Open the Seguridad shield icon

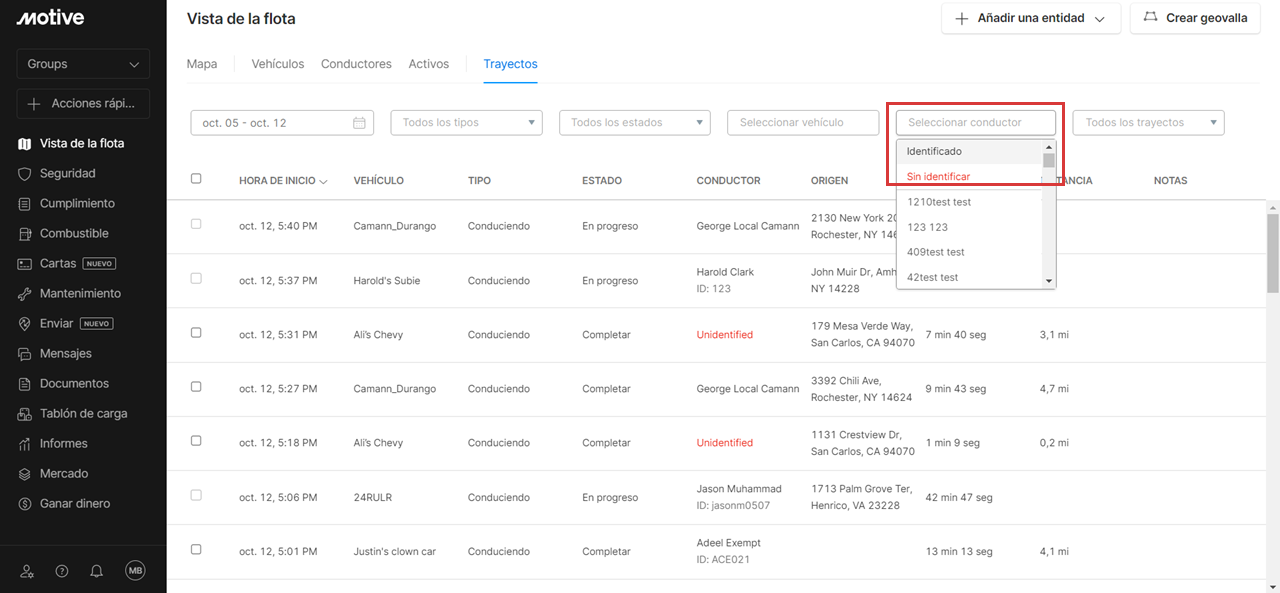click(25, 174)
